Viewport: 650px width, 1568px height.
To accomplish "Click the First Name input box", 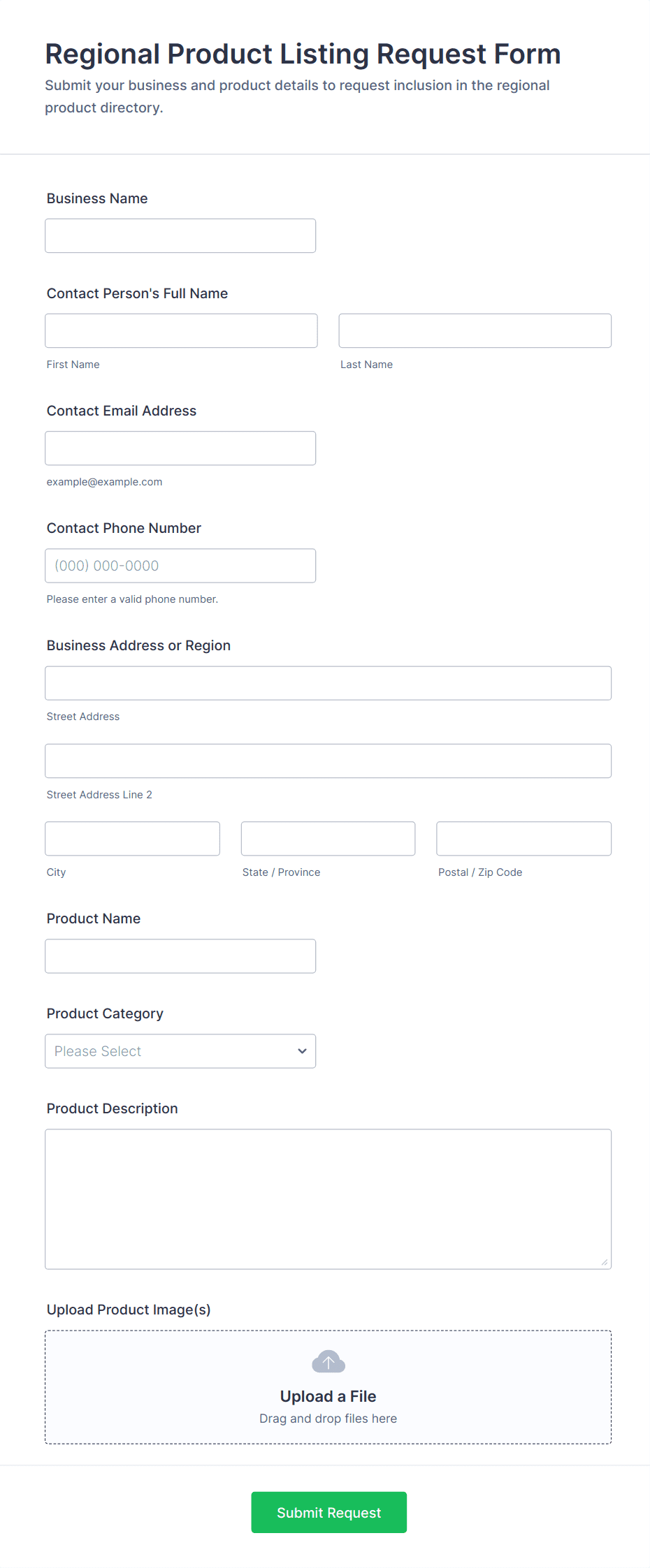I will [x=181, y=331].
